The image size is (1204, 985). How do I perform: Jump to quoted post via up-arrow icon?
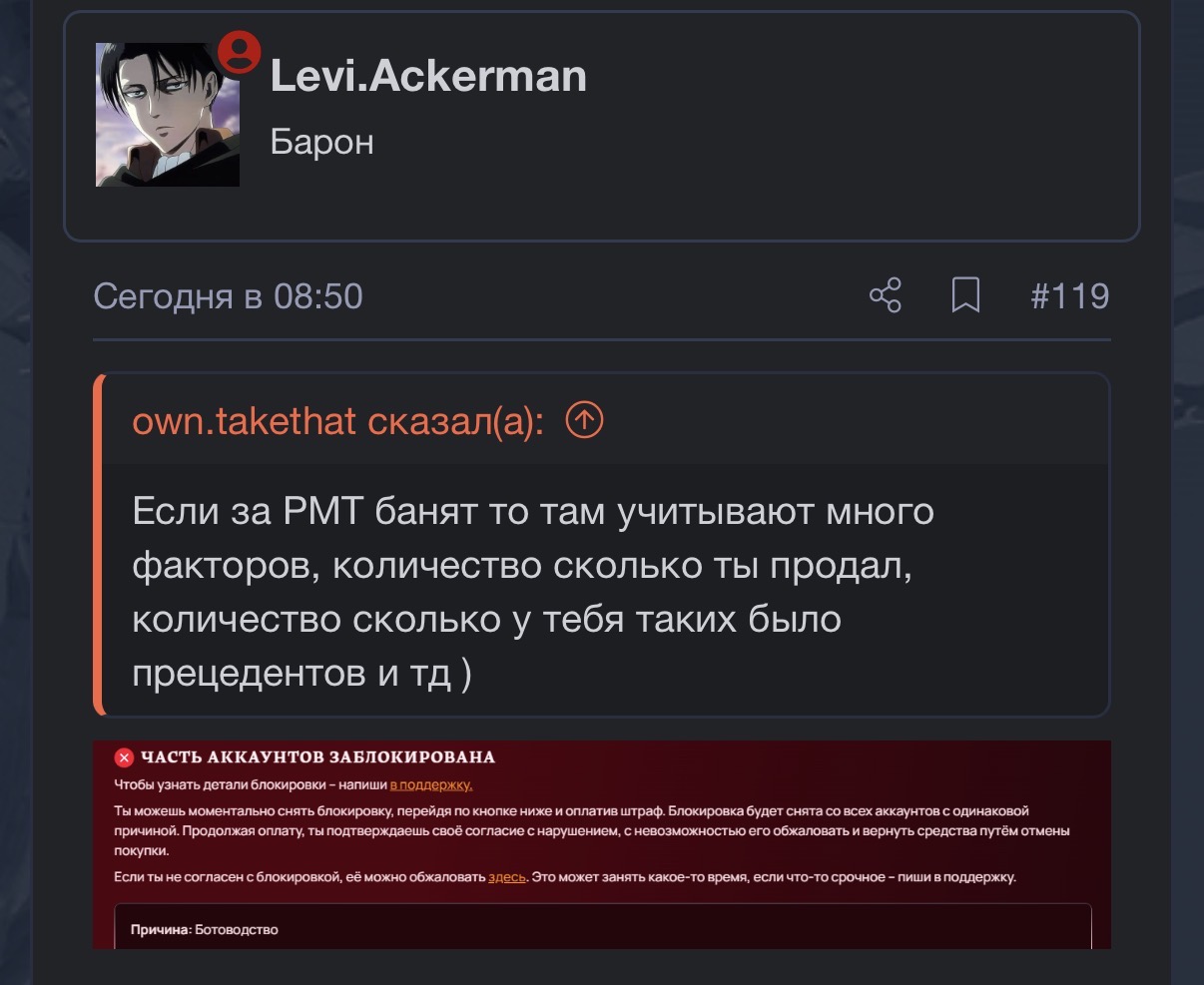click(x=585, y=421)
